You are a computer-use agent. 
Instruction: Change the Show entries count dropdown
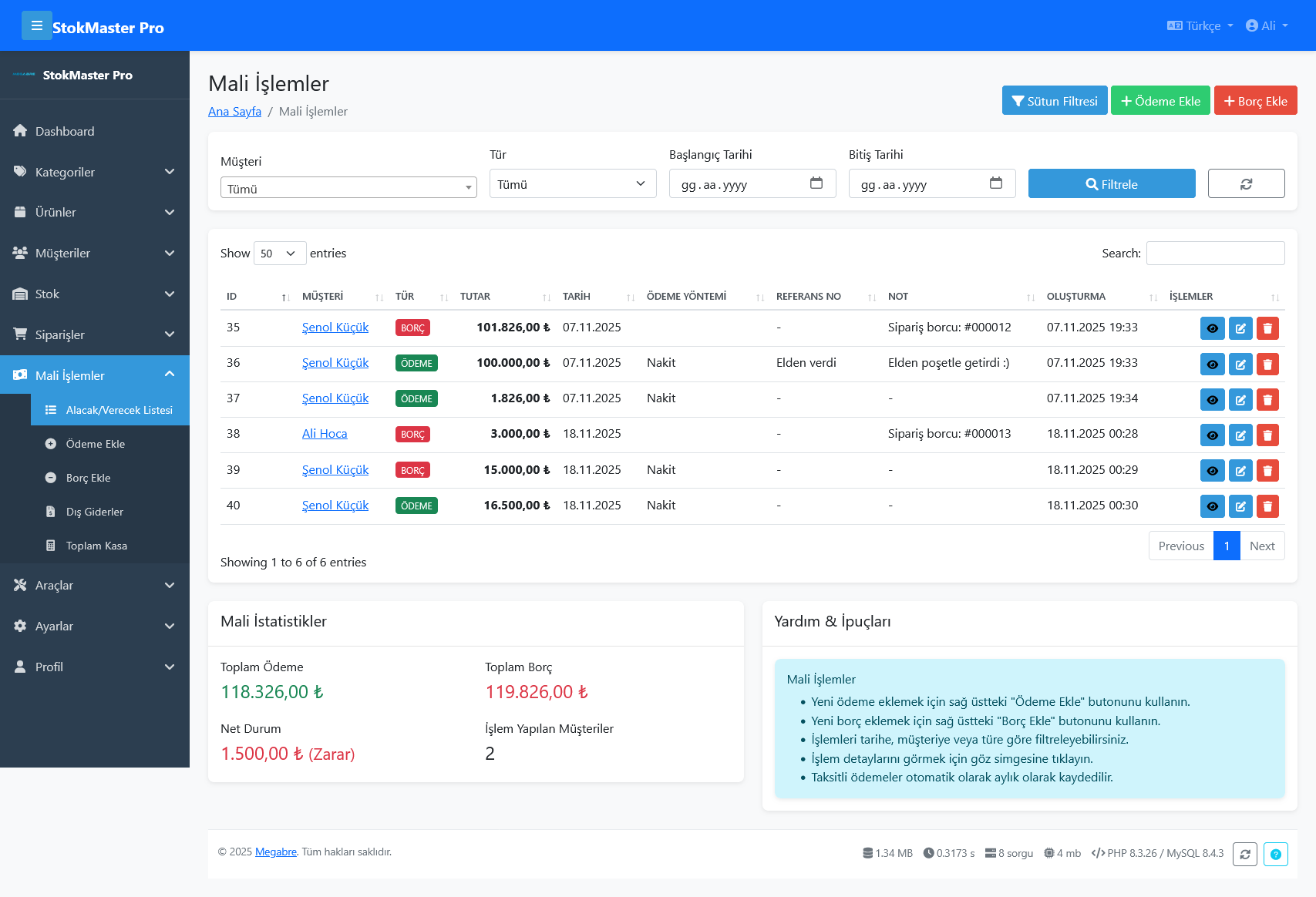tap(279, 253)
